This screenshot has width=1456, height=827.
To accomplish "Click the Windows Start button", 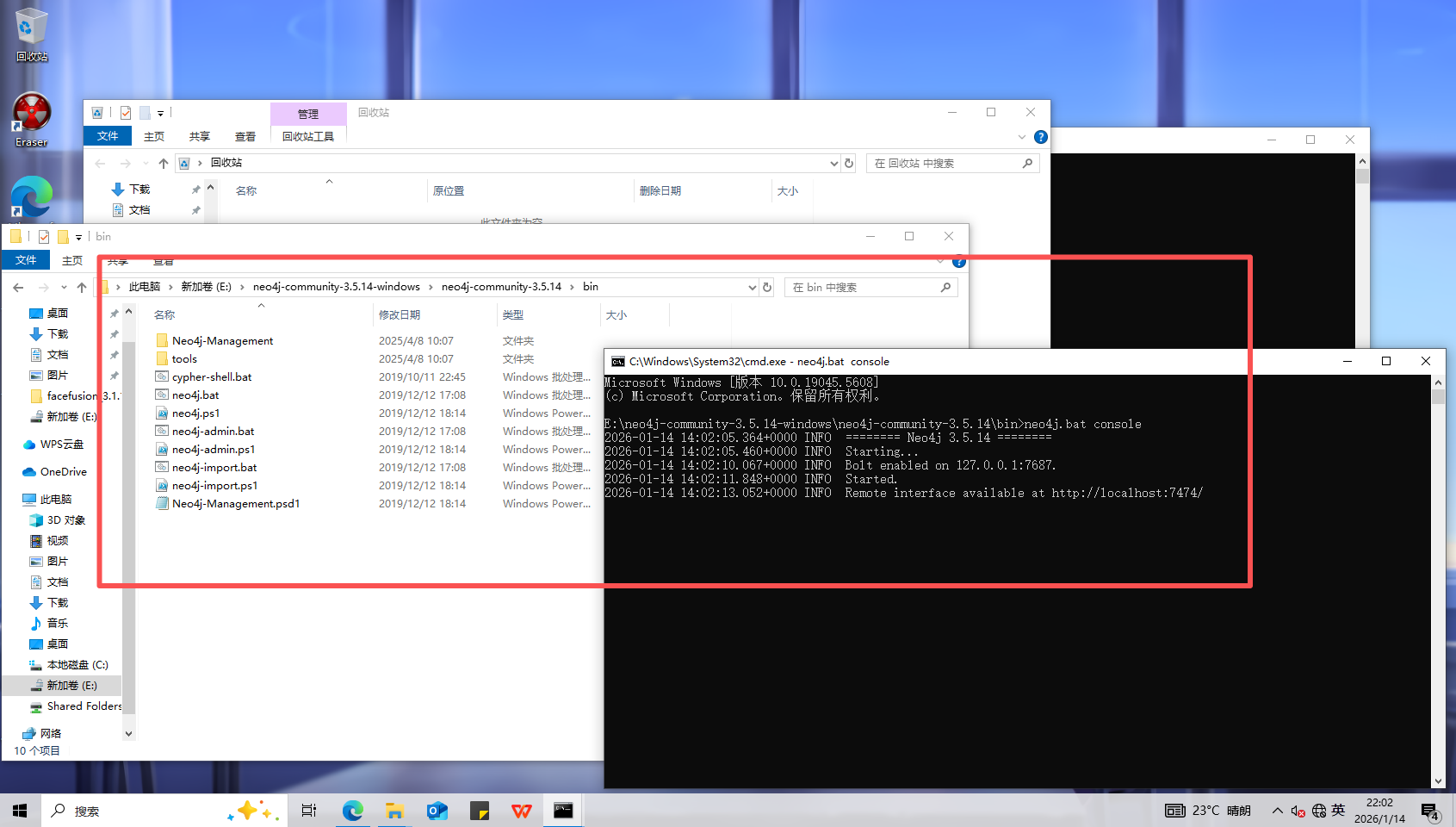I will 20,811.
